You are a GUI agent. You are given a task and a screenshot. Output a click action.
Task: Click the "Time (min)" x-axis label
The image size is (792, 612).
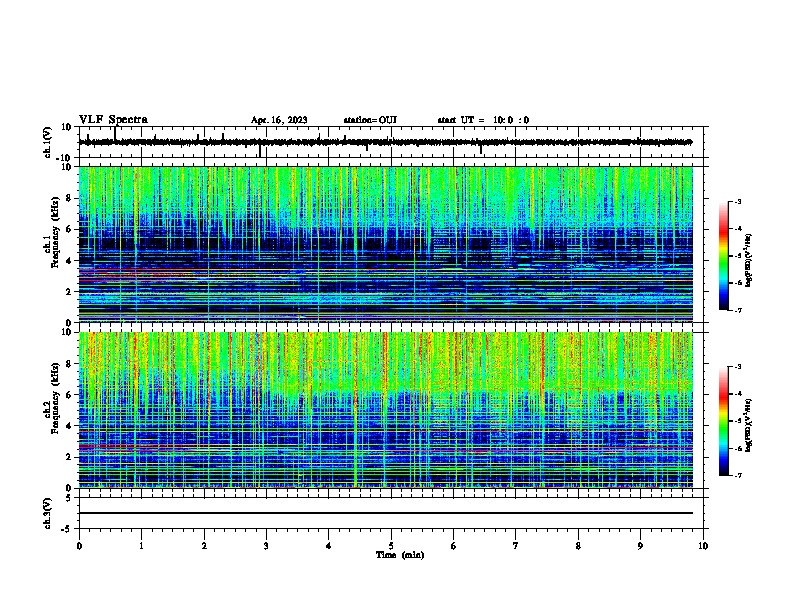pos(400,555)
